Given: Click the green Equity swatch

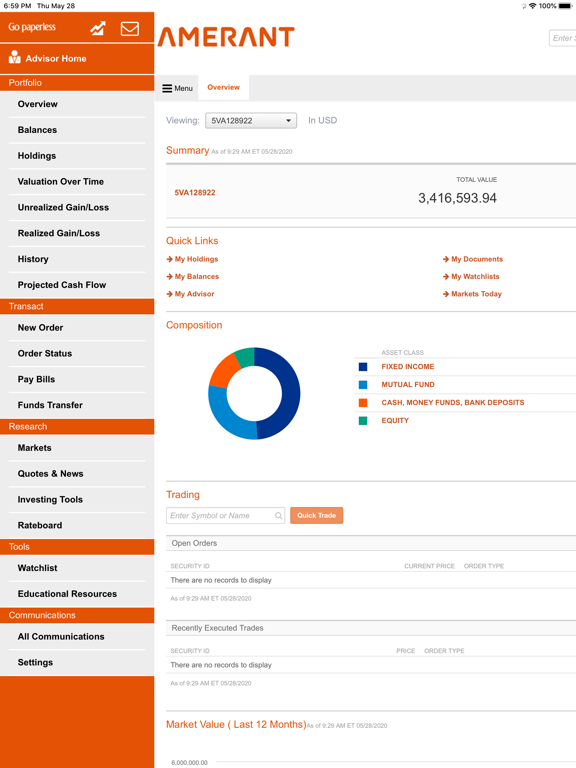Looking at the screenshot, I should point(363,421).
